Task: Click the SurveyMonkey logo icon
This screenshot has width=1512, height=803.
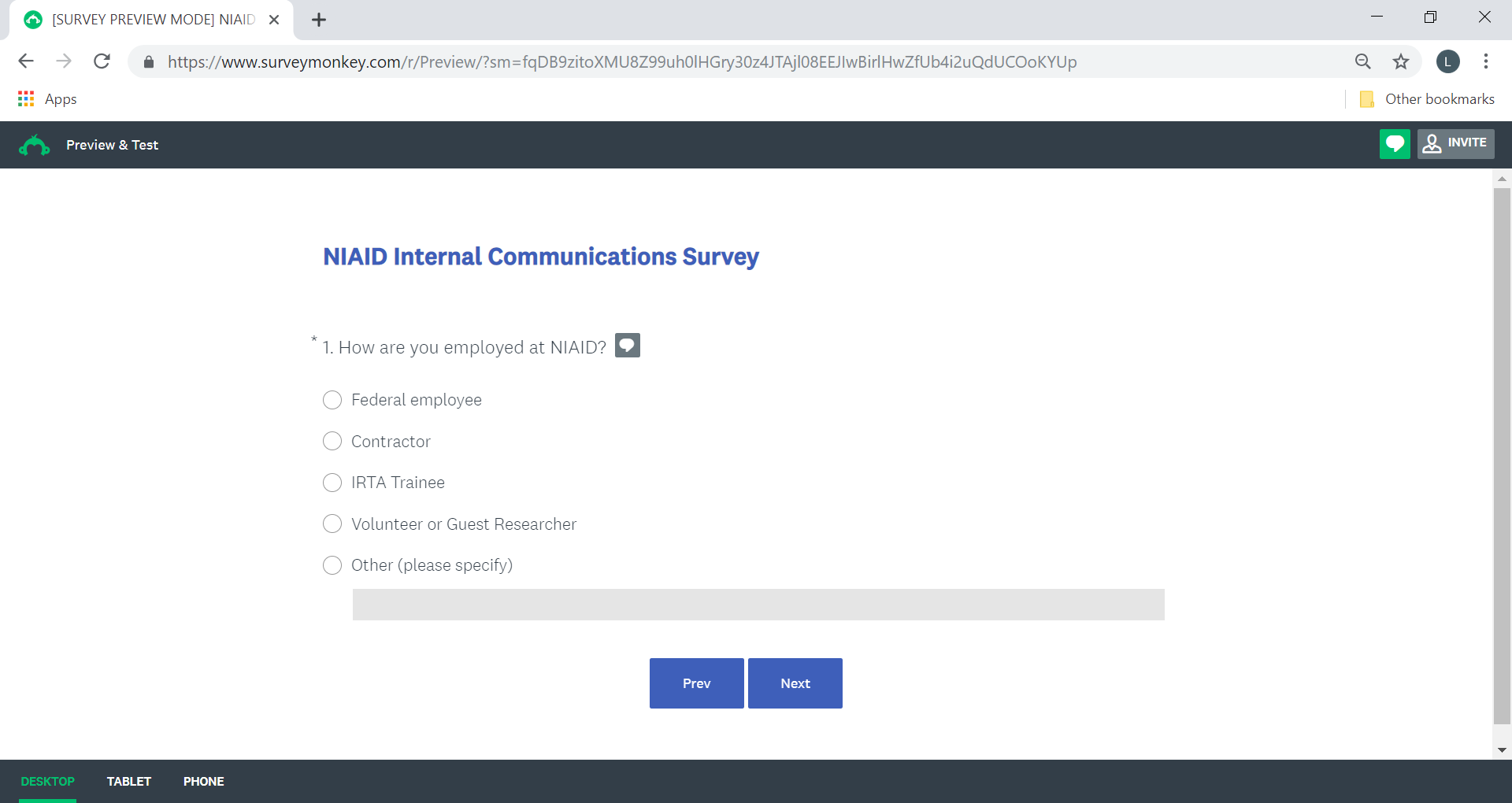Action: (34, 145)
